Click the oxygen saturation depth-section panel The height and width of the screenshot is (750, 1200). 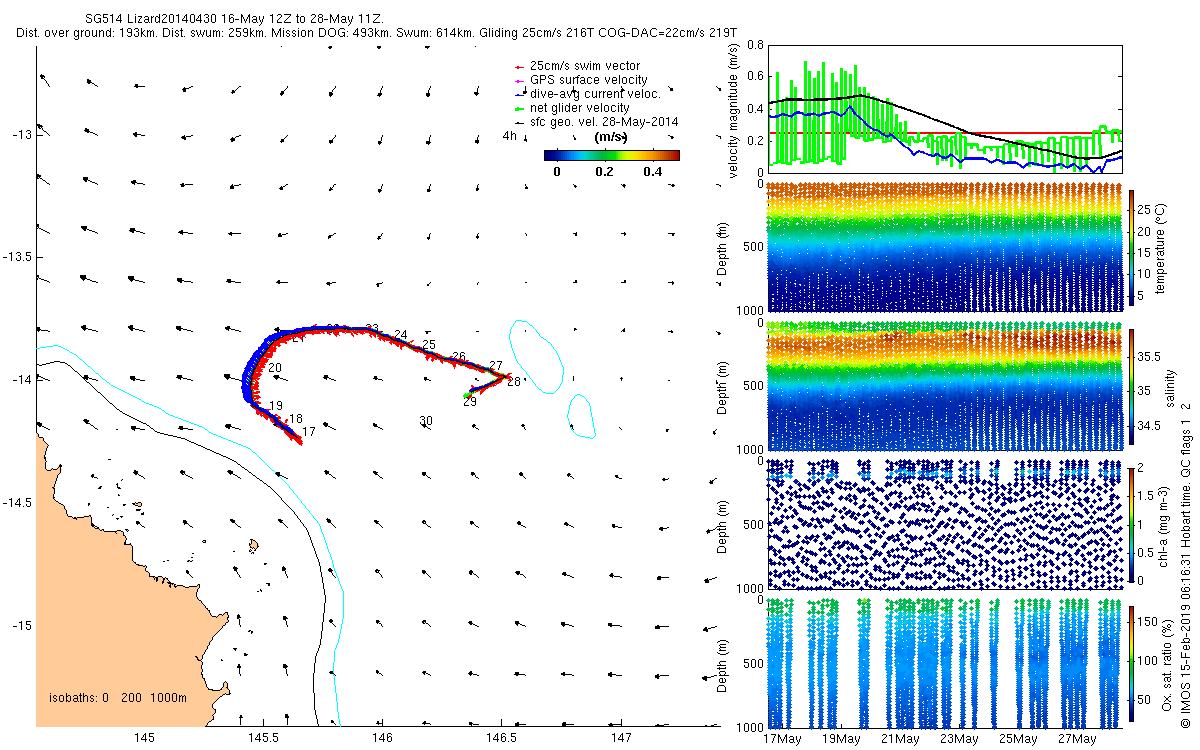(944, 663)
